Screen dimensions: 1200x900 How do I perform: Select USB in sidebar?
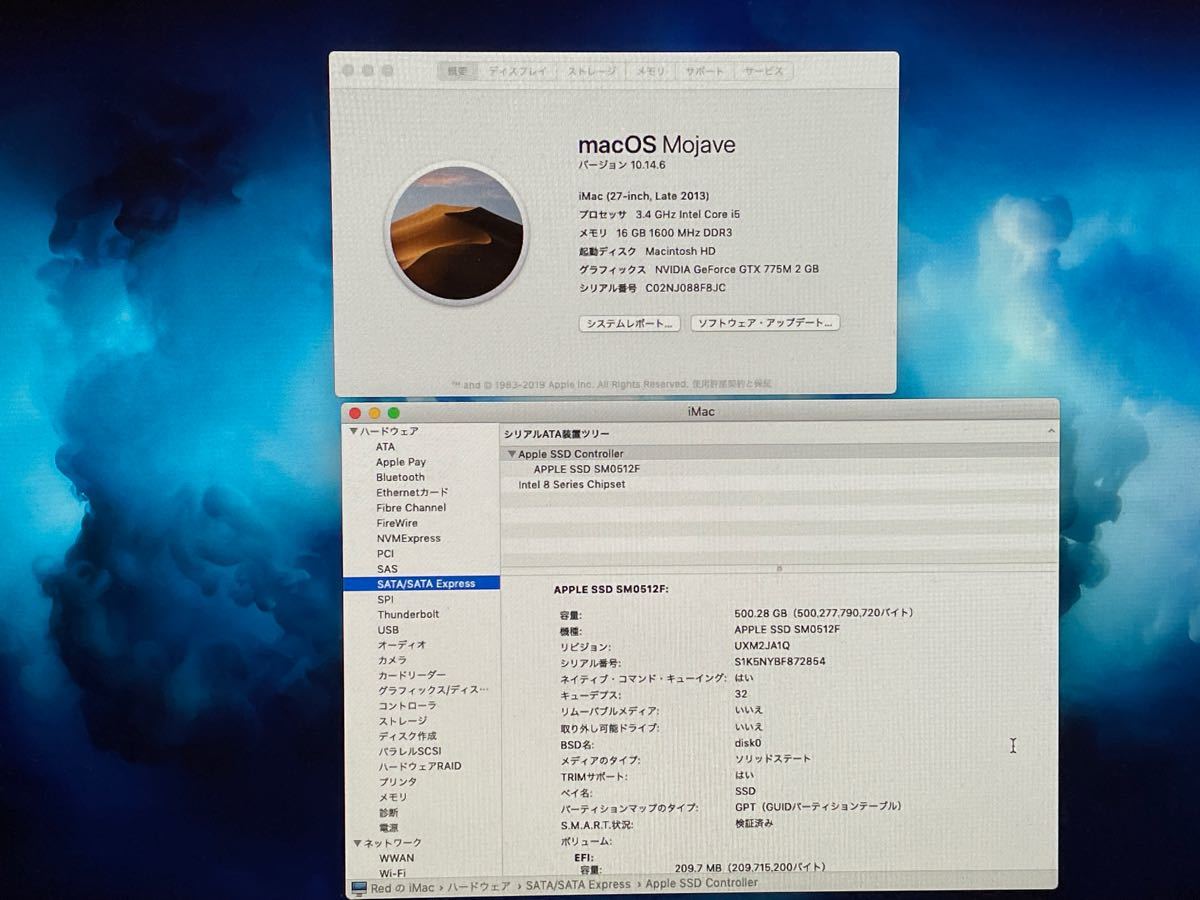point(388,630)
